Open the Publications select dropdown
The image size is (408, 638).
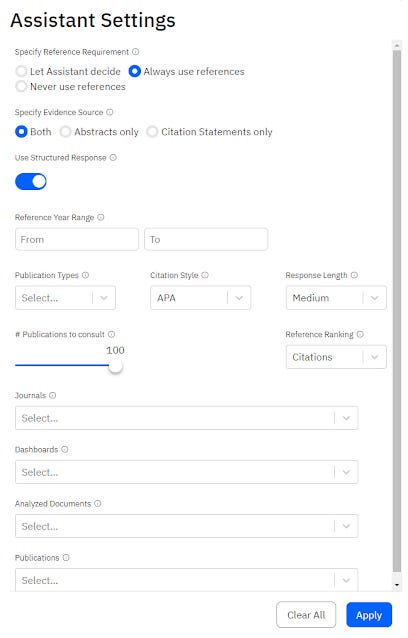[x=186, y=579]
